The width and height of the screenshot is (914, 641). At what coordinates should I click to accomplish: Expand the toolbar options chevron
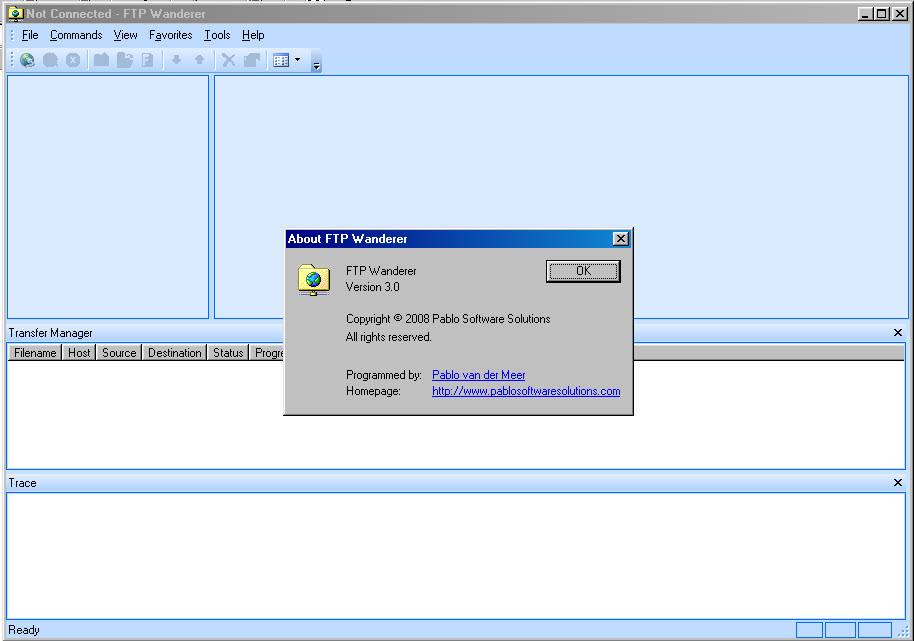click(x=316, y=66)
